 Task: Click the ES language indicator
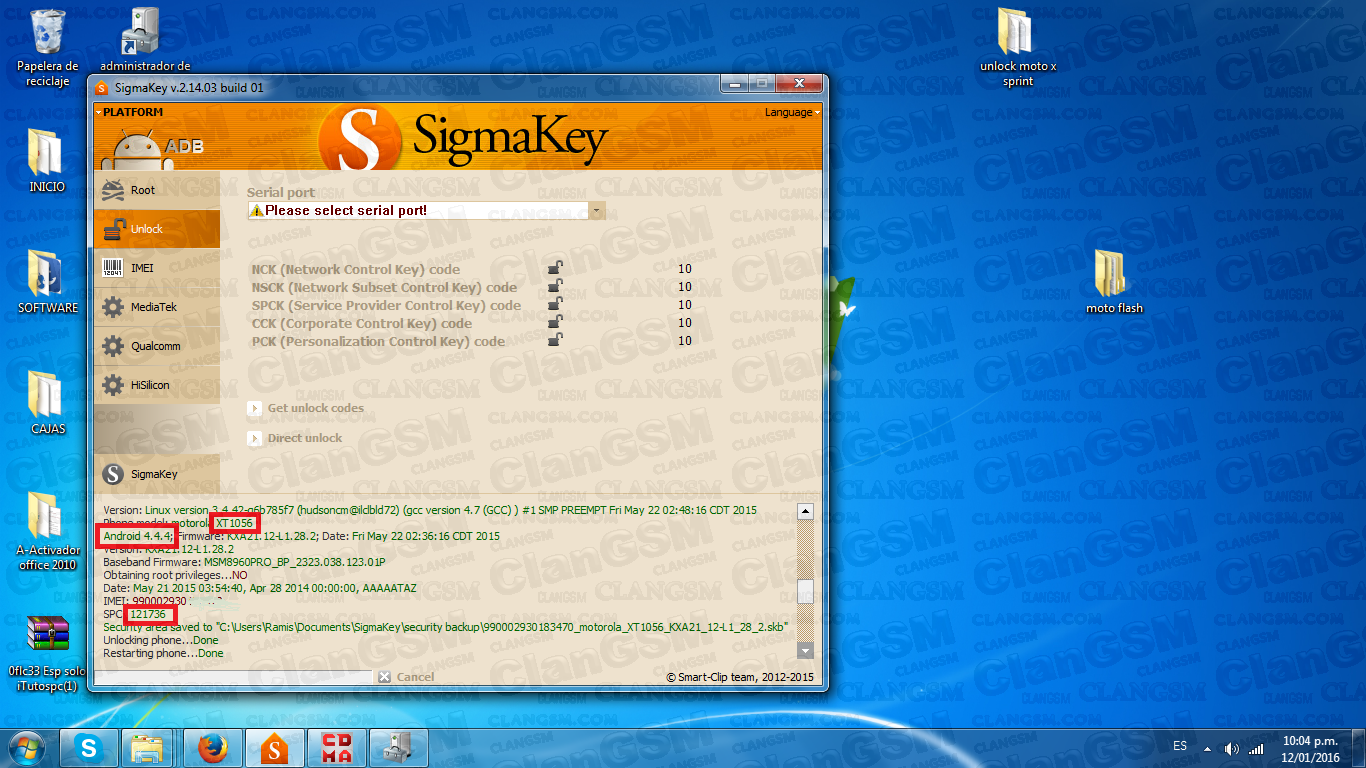click(1180, 747)
